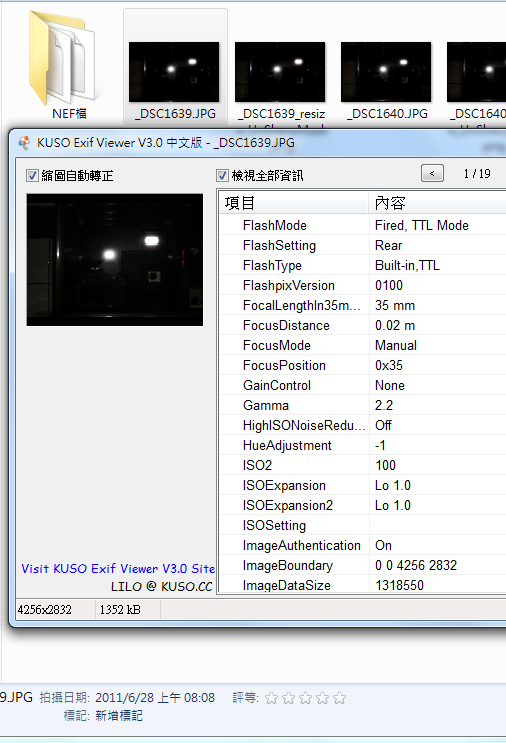Image resolution: width=506 pixels, height=743 pixels.
Task: Click the 項目 column header
Action: click(x=294, y=203)
